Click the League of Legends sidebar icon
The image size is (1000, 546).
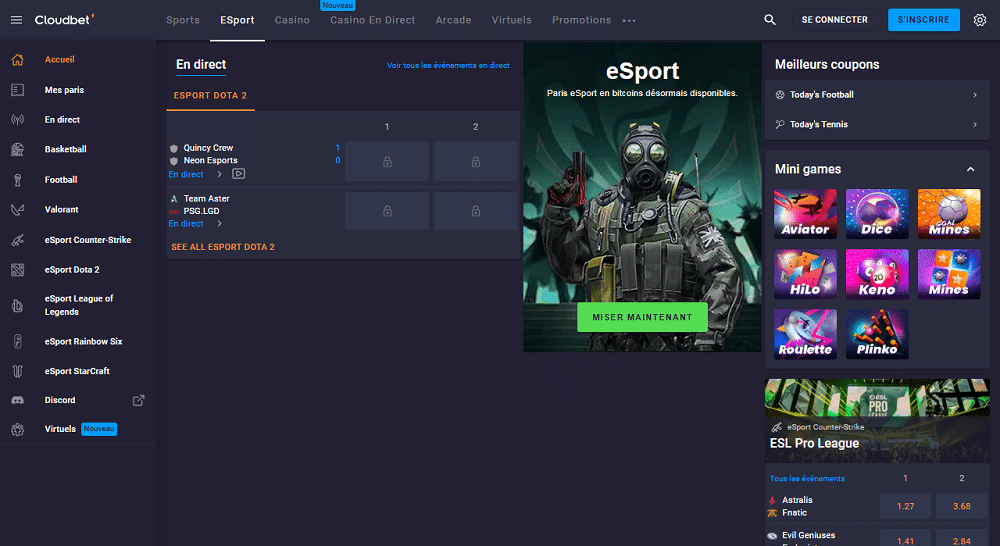point(18,306)
